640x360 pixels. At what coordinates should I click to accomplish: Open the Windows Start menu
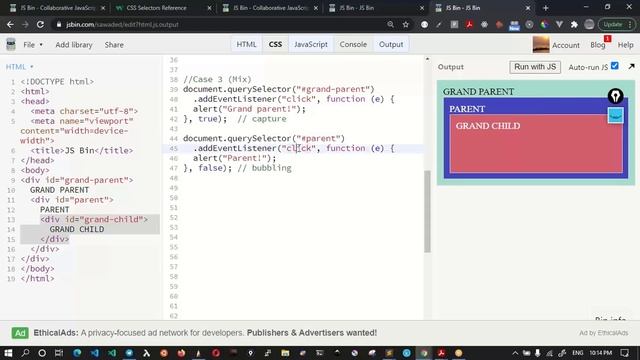[x=8, y=353]
